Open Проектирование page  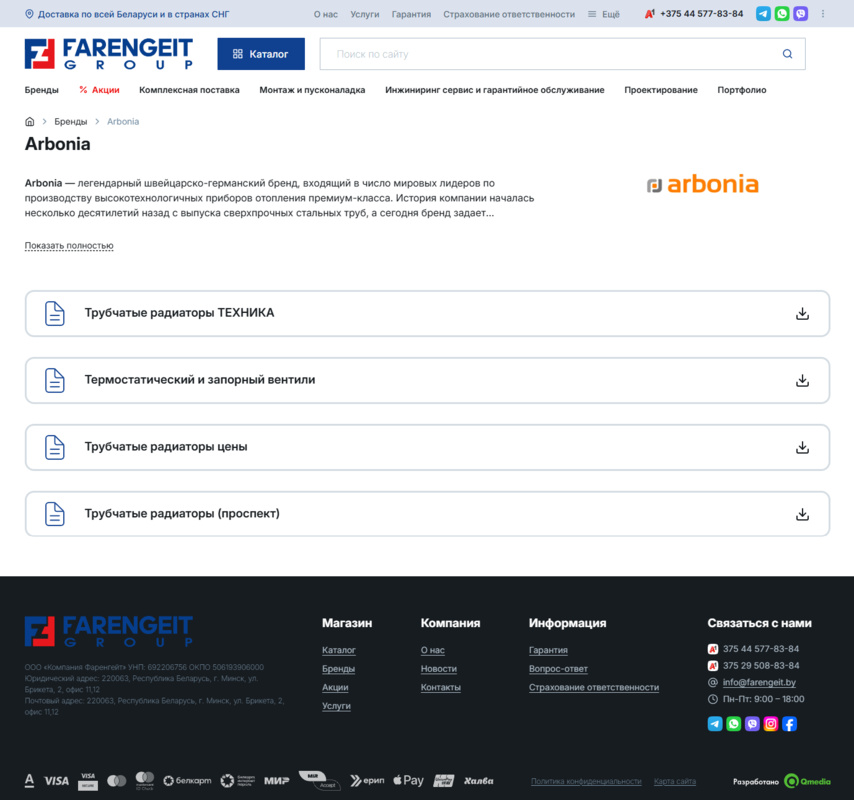(661, 90)
